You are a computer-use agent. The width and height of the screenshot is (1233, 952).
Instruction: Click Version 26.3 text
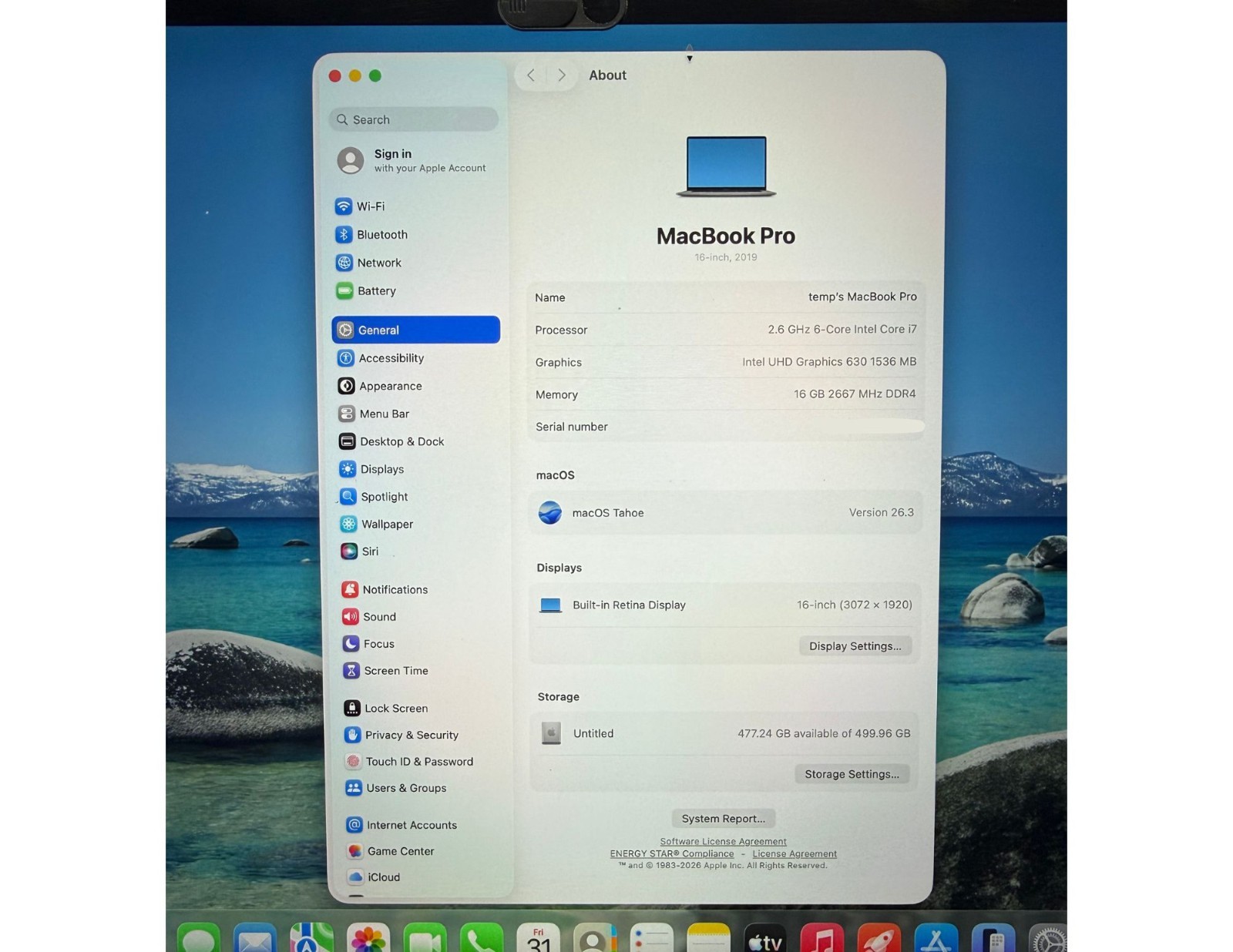click(882, 512)
